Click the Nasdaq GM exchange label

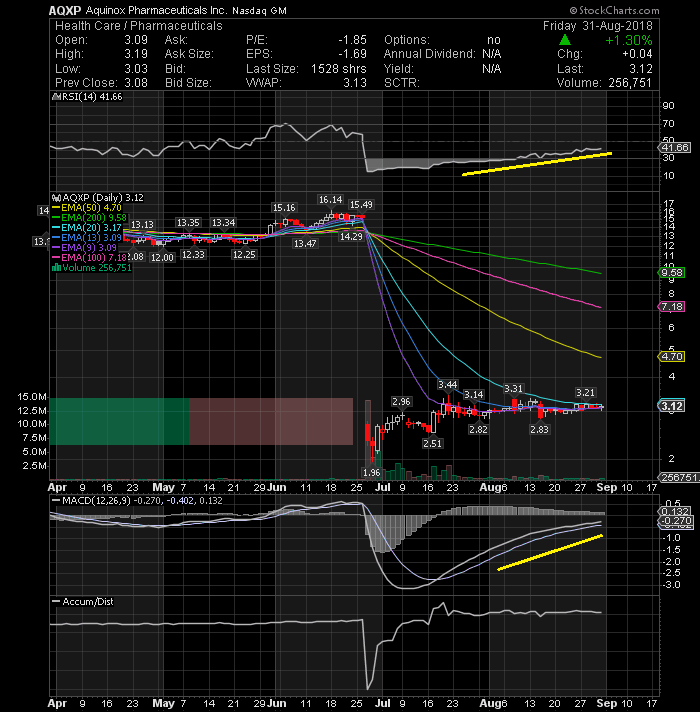tap(260, 10)
